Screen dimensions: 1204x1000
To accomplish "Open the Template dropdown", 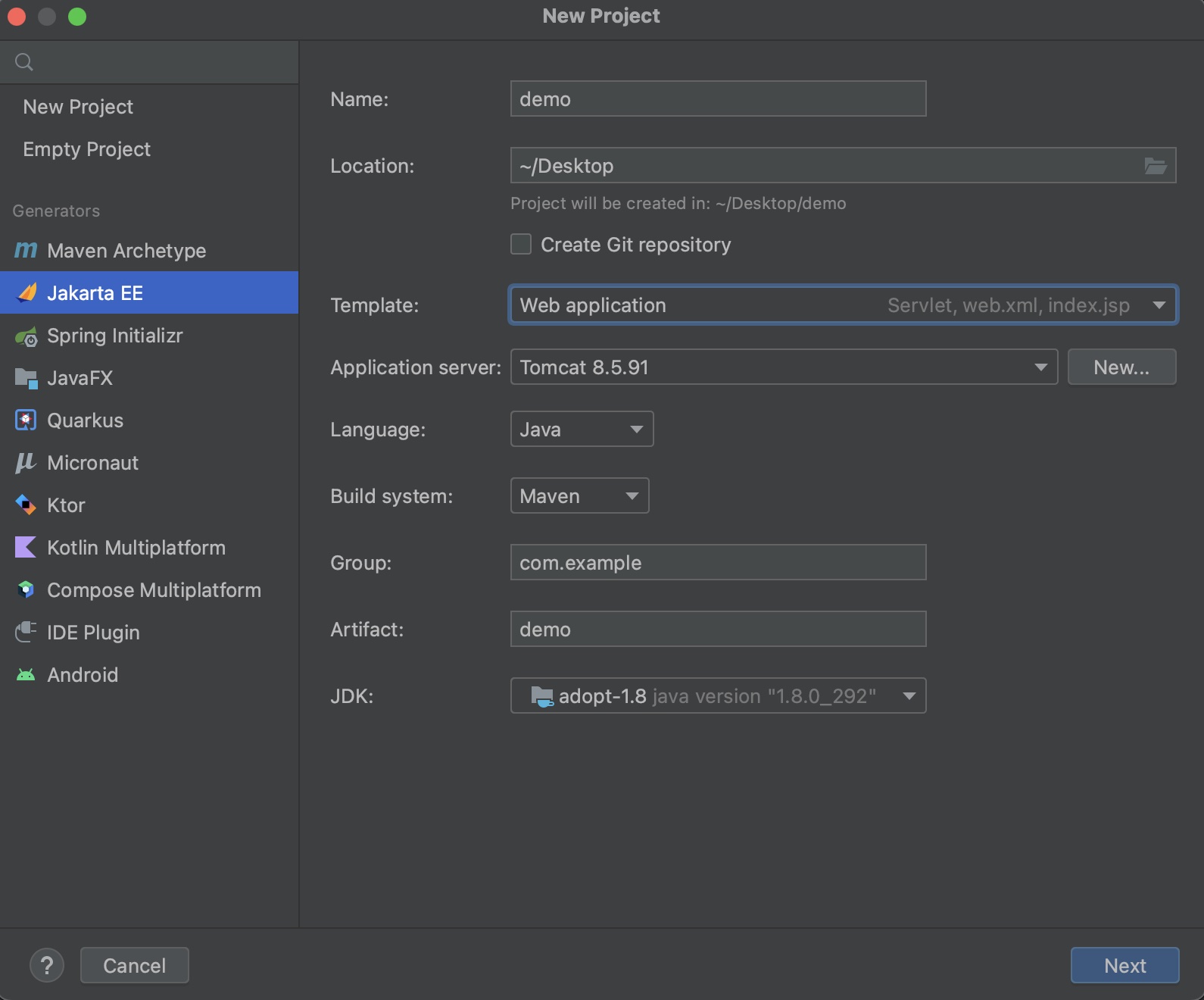I will pos(843,305).
